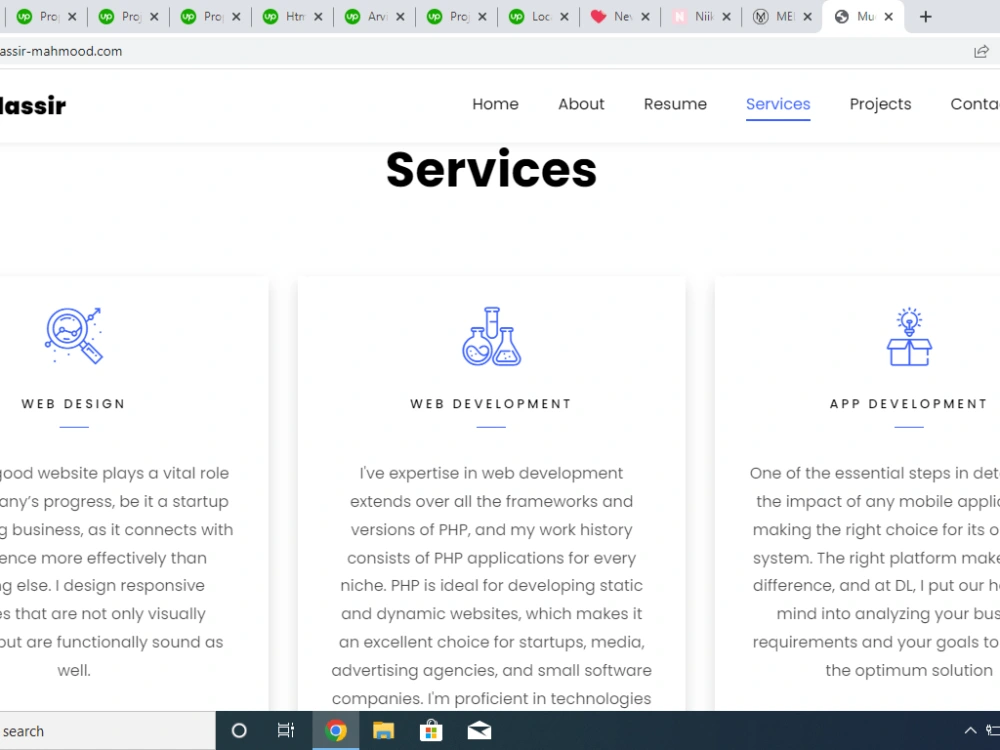The image size is (1000, 750).
Task: Open a new browser tab
Action: pos(925,17)
